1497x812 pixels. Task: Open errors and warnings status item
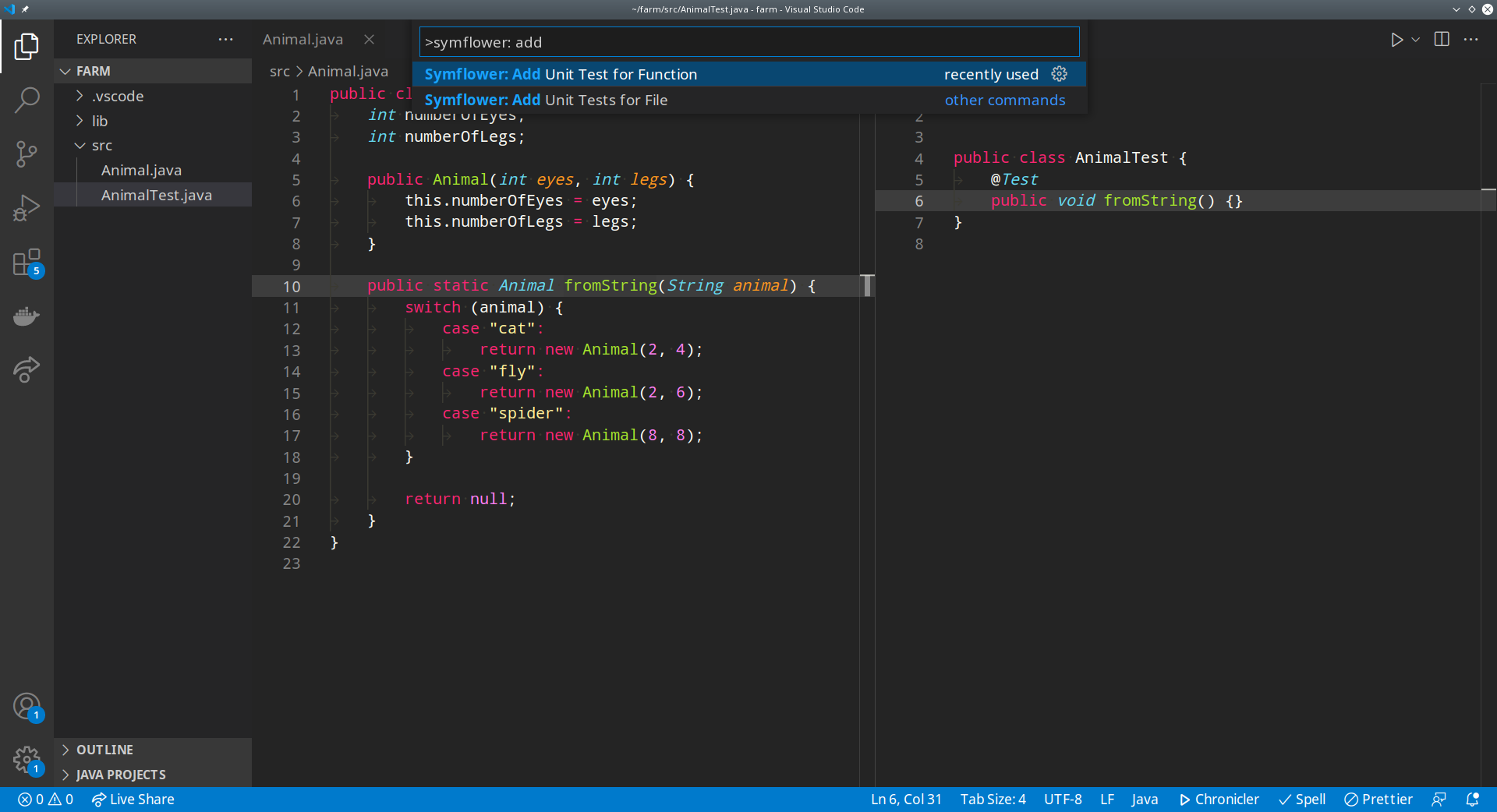click(x=45, y=800)
